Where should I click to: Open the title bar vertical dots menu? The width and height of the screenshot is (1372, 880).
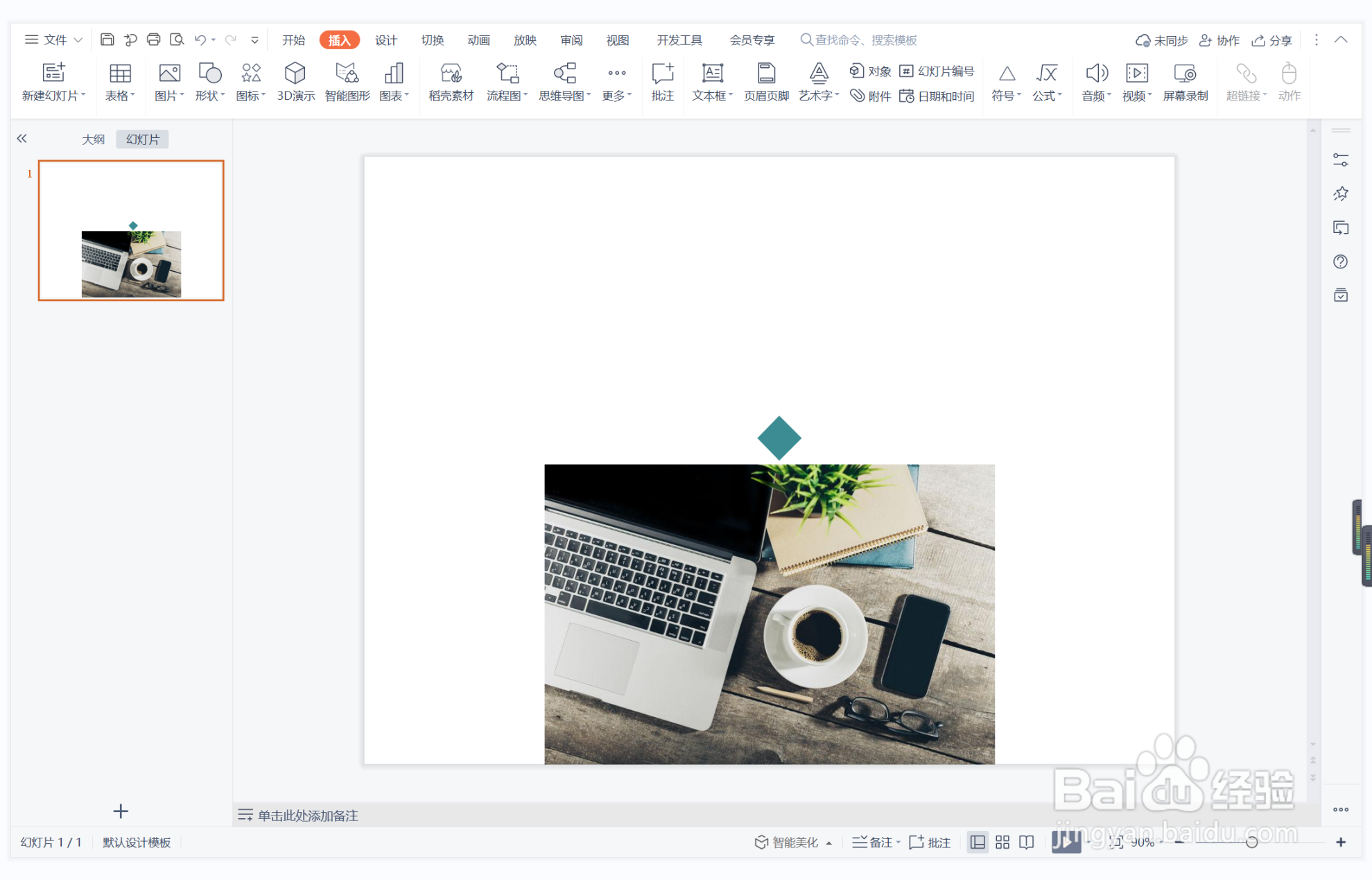pyautogui.click(x=1317, y=40)
